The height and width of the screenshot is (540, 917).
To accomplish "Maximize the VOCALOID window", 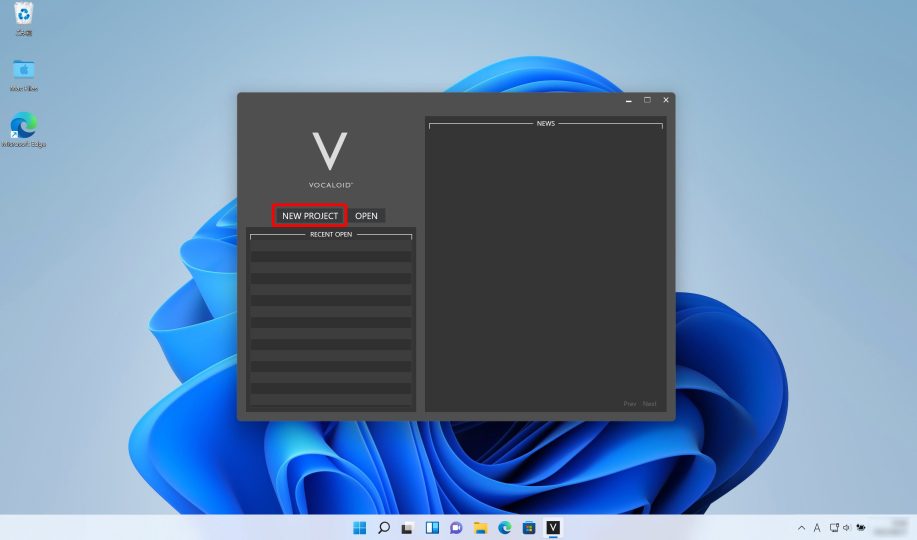I will click(647, 100).
